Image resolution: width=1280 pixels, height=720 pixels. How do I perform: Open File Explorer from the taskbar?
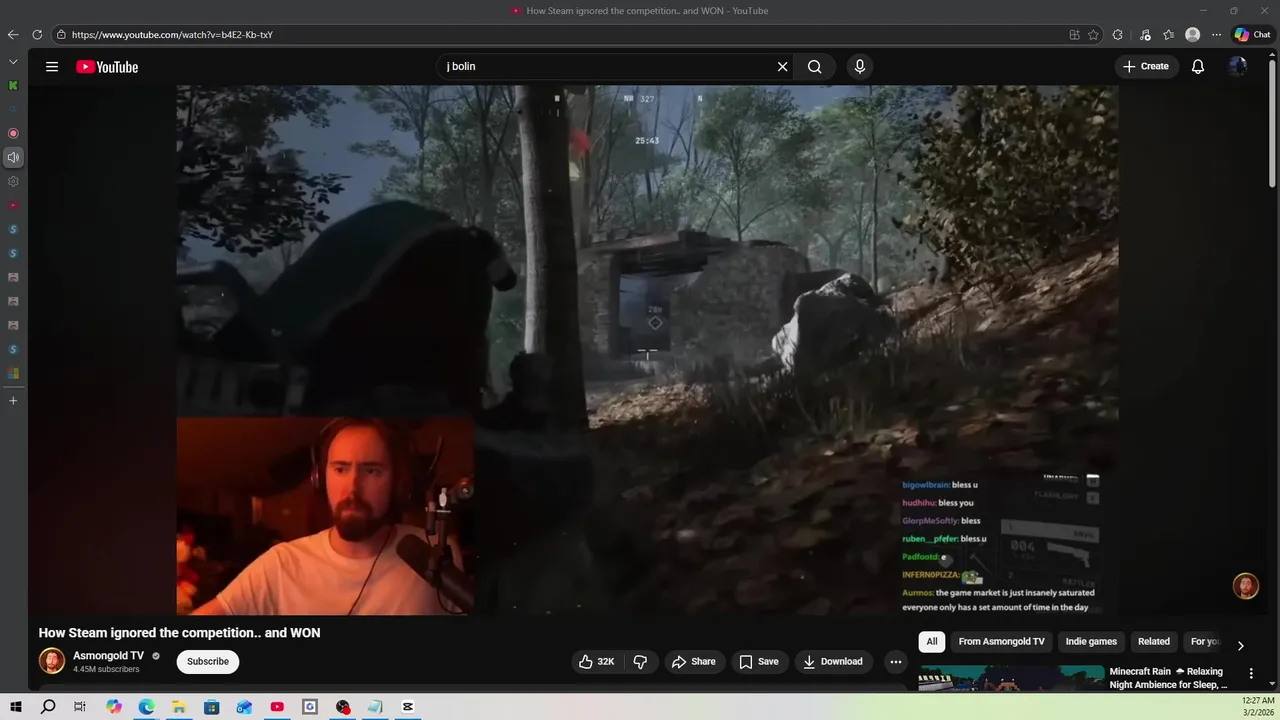tap(179, 707)
